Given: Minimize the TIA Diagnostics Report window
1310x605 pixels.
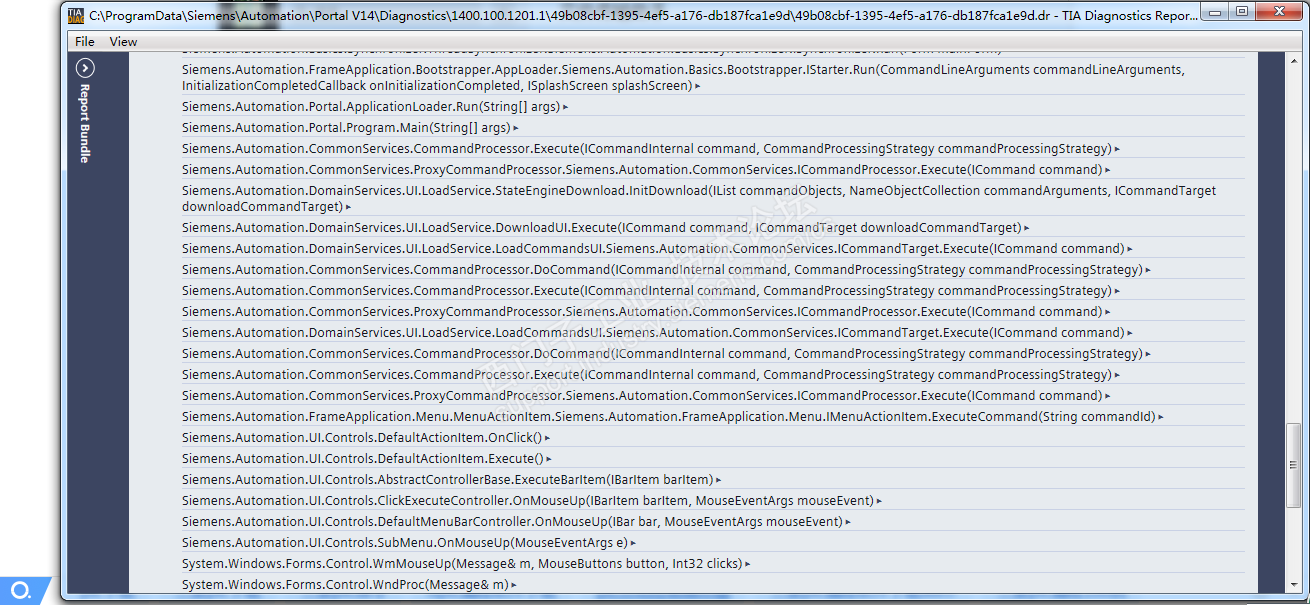Looking at the screenshot, I should 1215,12.
